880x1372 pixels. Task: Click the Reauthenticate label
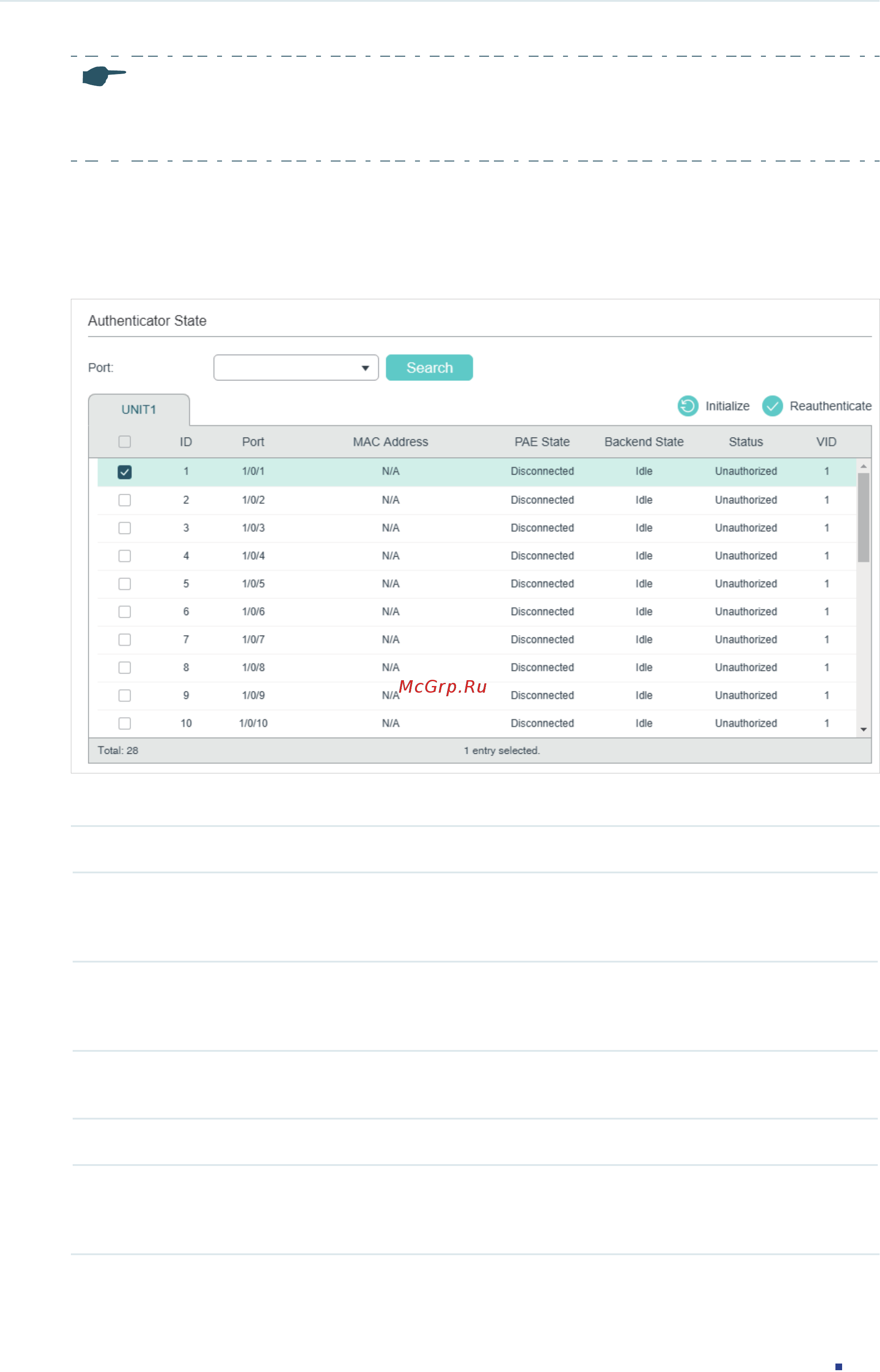pos(830,406)
